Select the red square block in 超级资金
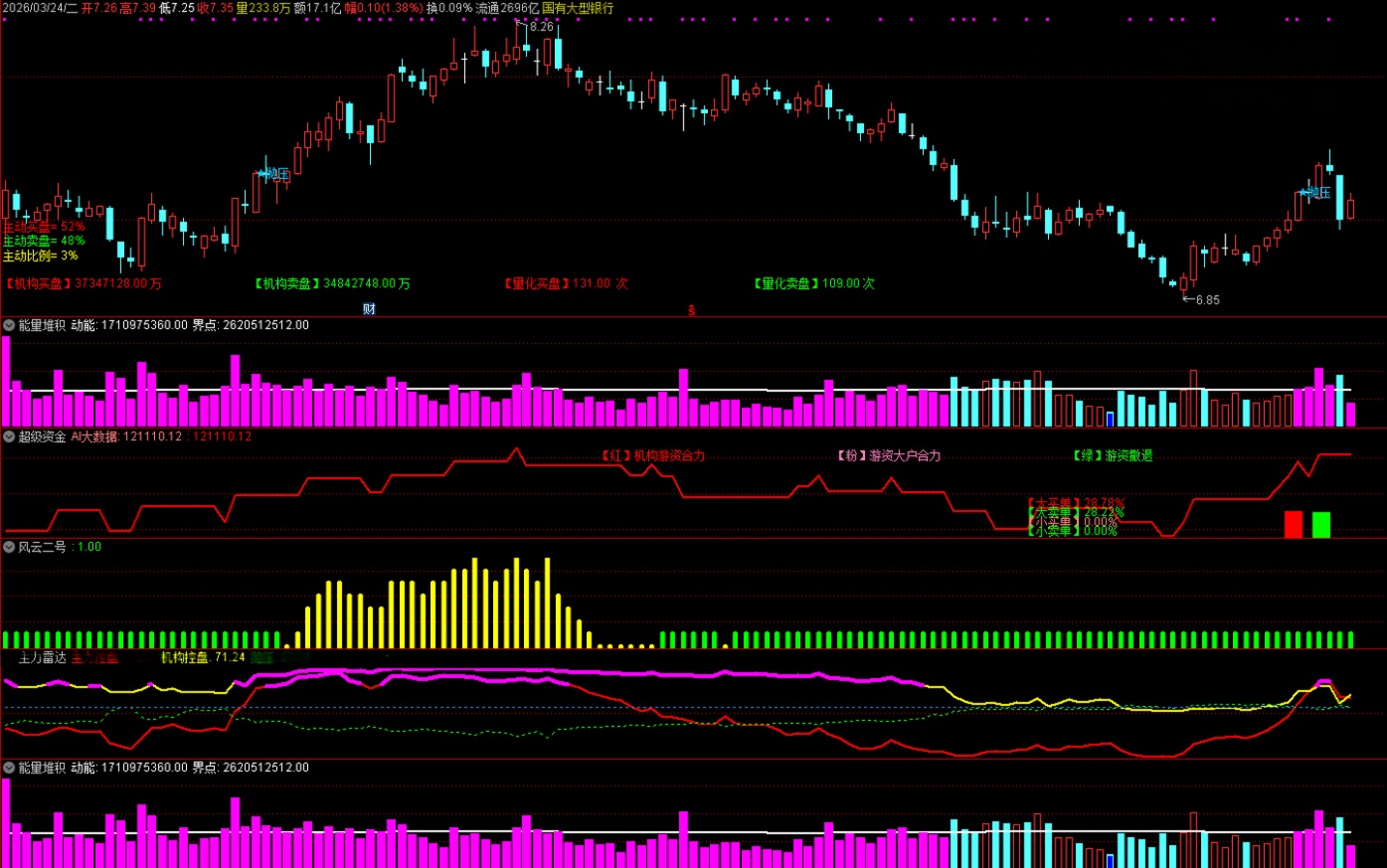1387x868 pixels. (x=1293, y=524)
